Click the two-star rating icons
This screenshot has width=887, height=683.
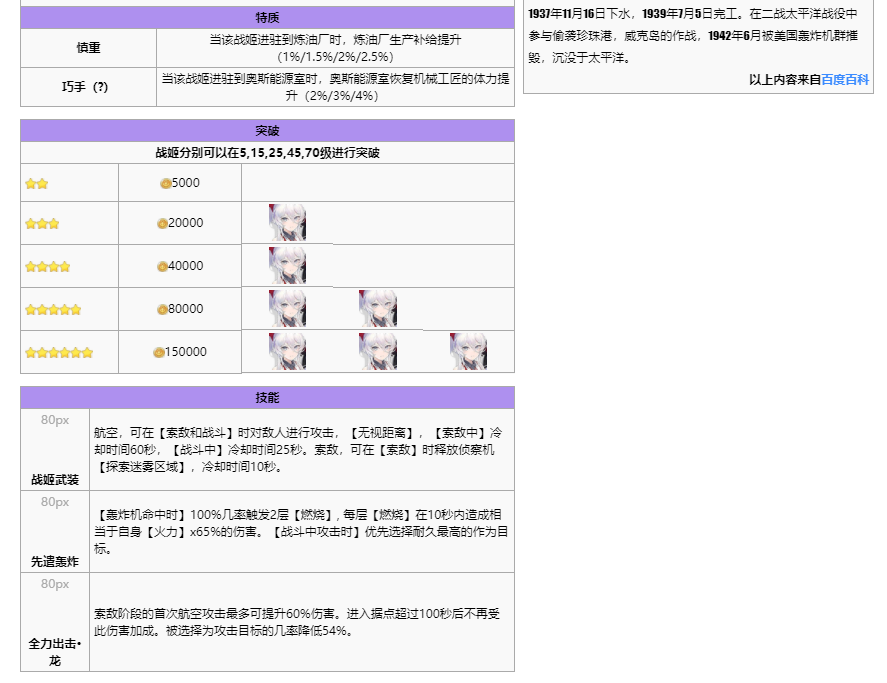[37, 184]
